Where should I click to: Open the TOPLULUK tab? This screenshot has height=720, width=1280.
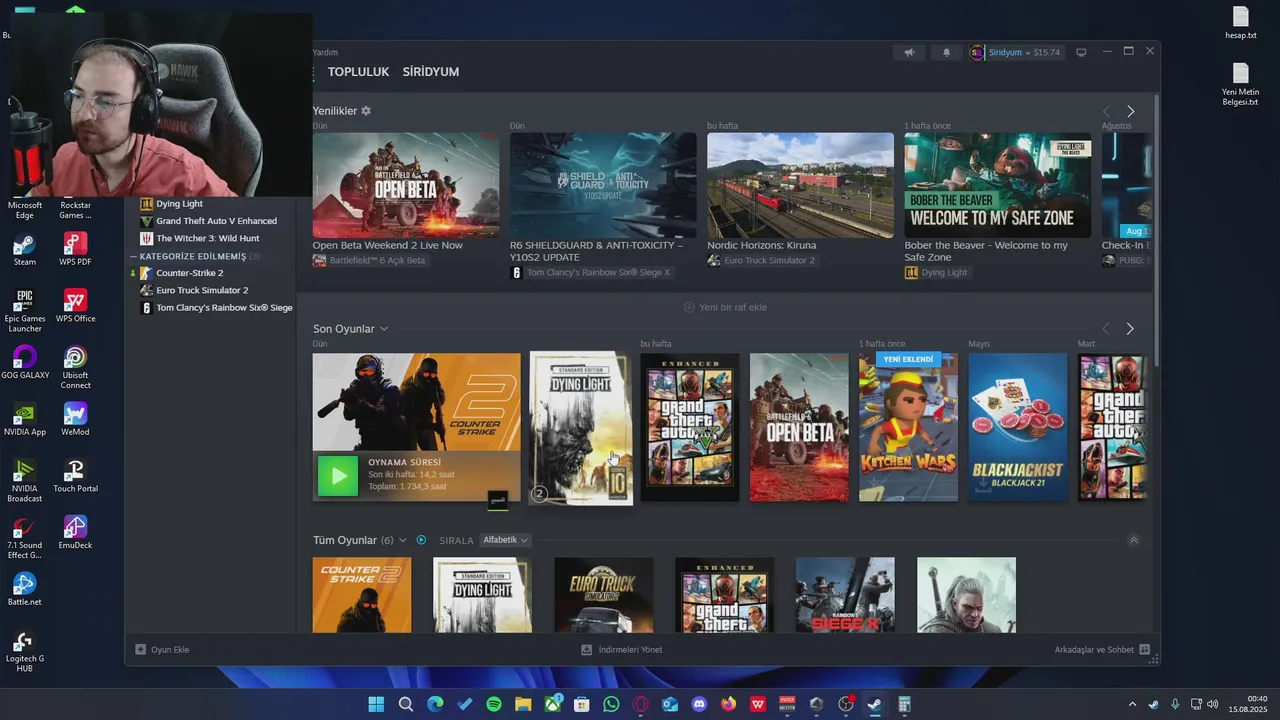click(358, 72)
